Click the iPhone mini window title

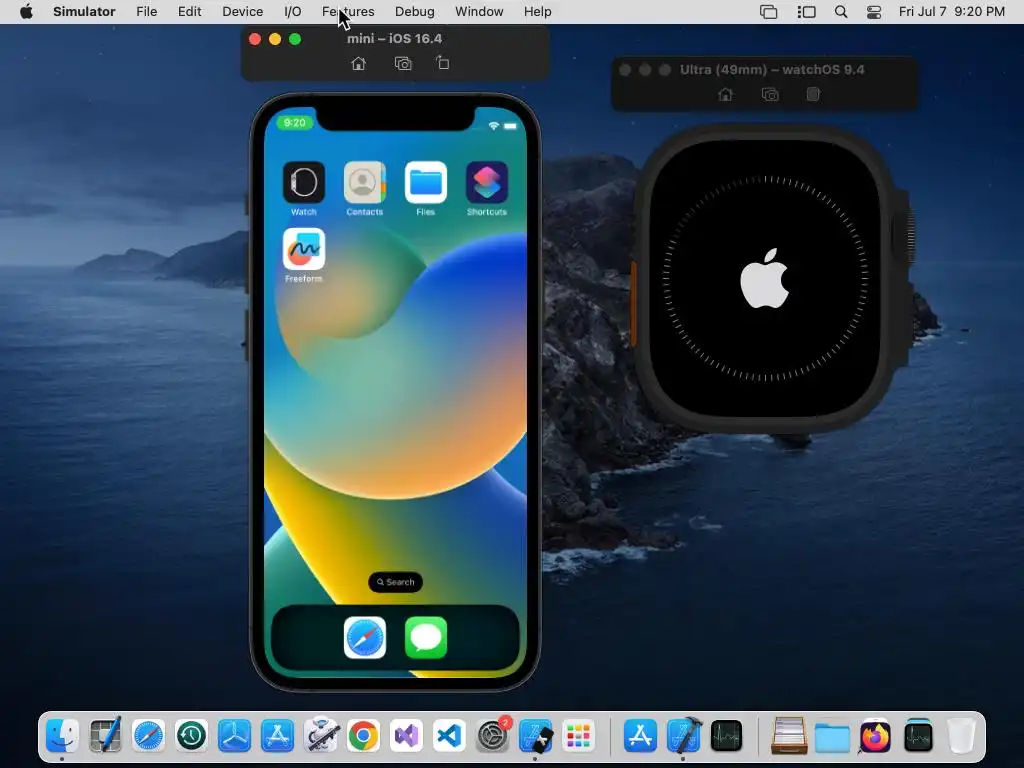pyautogui.click(x=394, y=39)
